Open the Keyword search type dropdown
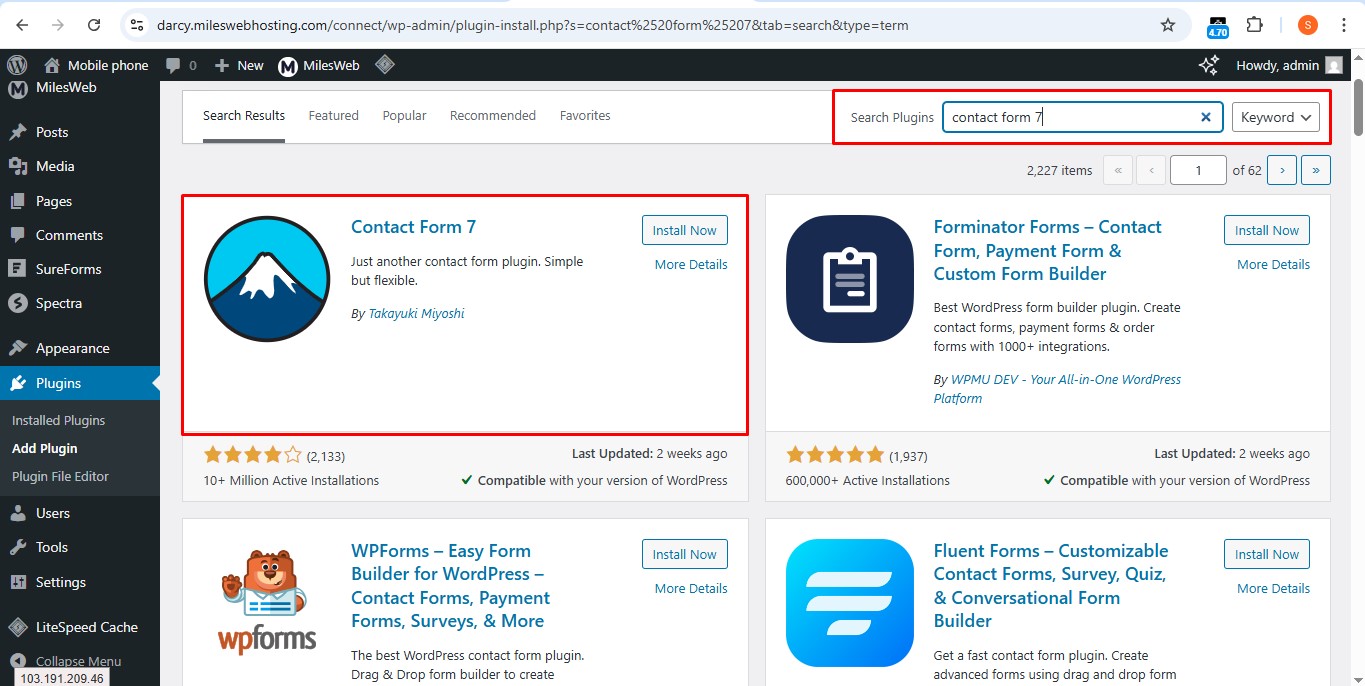Image resolution: width=1365 pixels, height=686 pixels. [1275, 117]
